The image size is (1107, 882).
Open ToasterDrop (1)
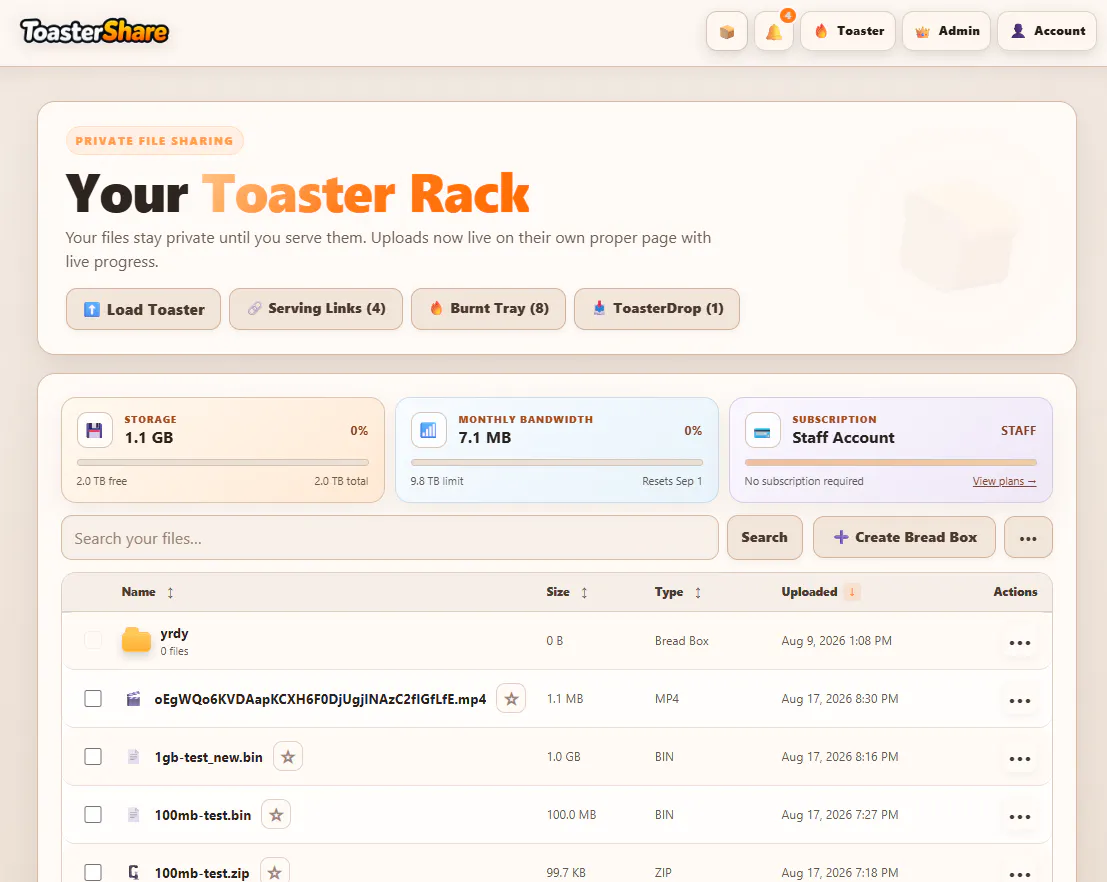657,309
